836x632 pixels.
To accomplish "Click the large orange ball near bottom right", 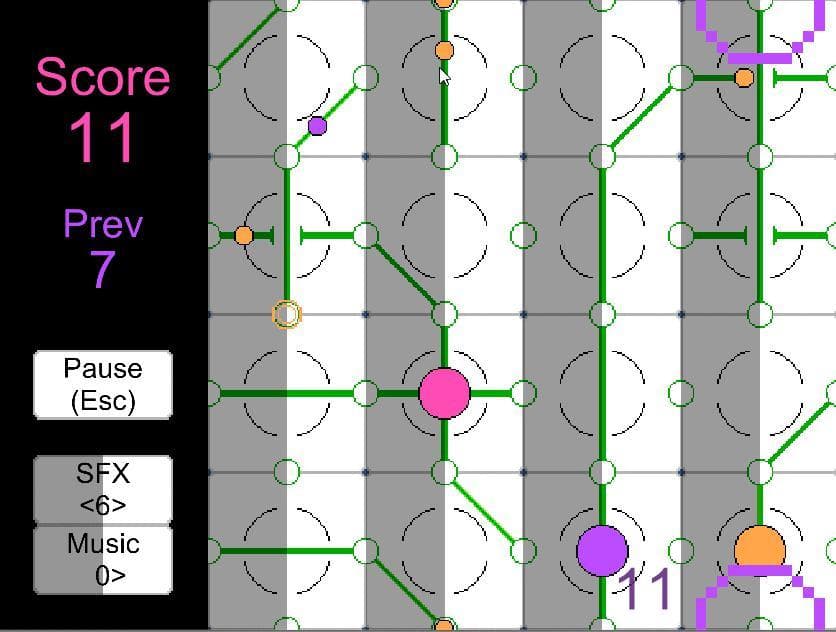I will [x=760, y=548].
